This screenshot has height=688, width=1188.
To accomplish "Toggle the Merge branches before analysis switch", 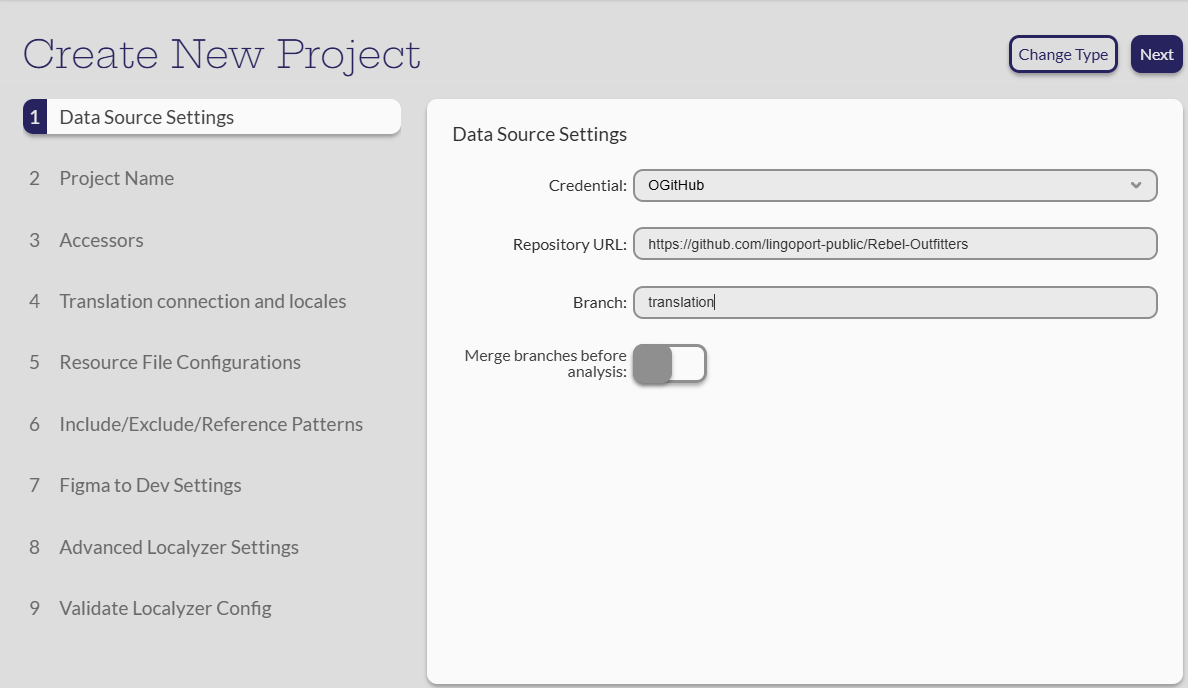I will pos(670,364).
